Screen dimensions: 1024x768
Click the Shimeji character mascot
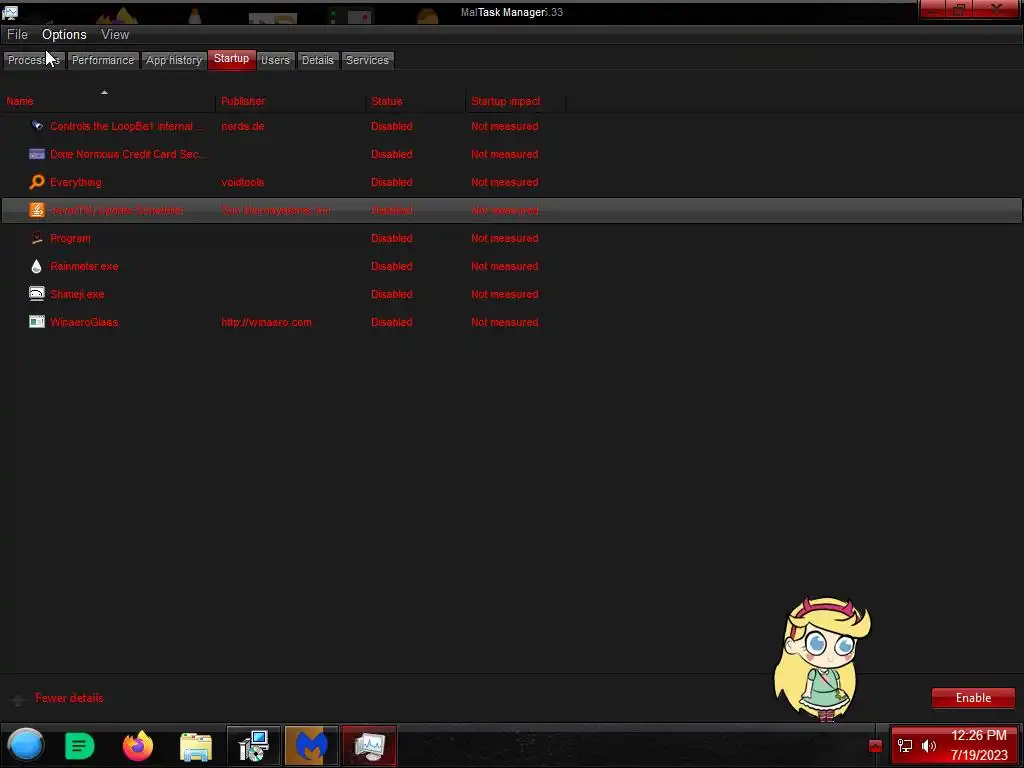822,658
